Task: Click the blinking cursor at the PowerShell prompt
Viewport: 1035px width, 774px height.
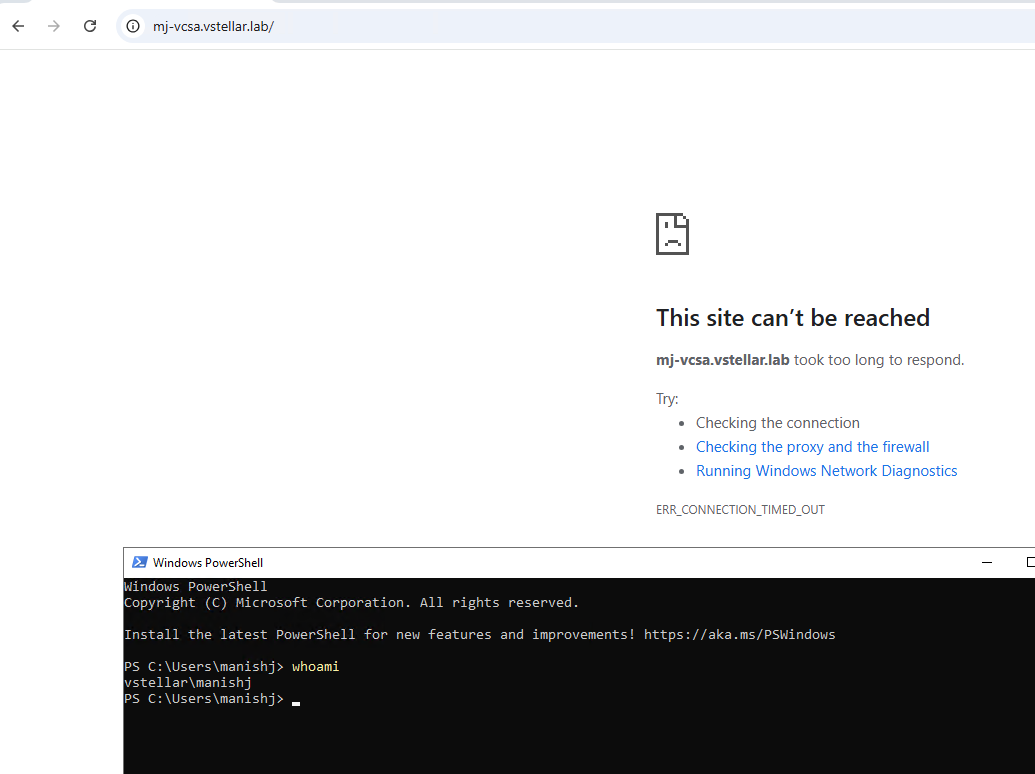Action: tap(296, 701)
